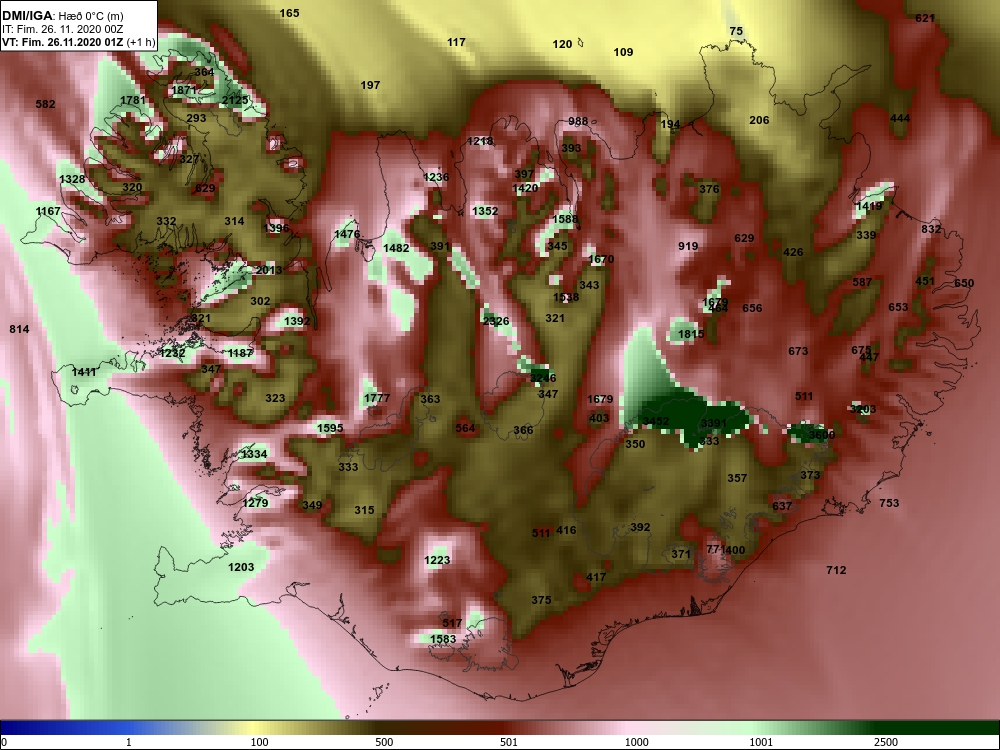Click the map value '621'
The width and height of the screenshot is (1000, 750).
[925, 18]
